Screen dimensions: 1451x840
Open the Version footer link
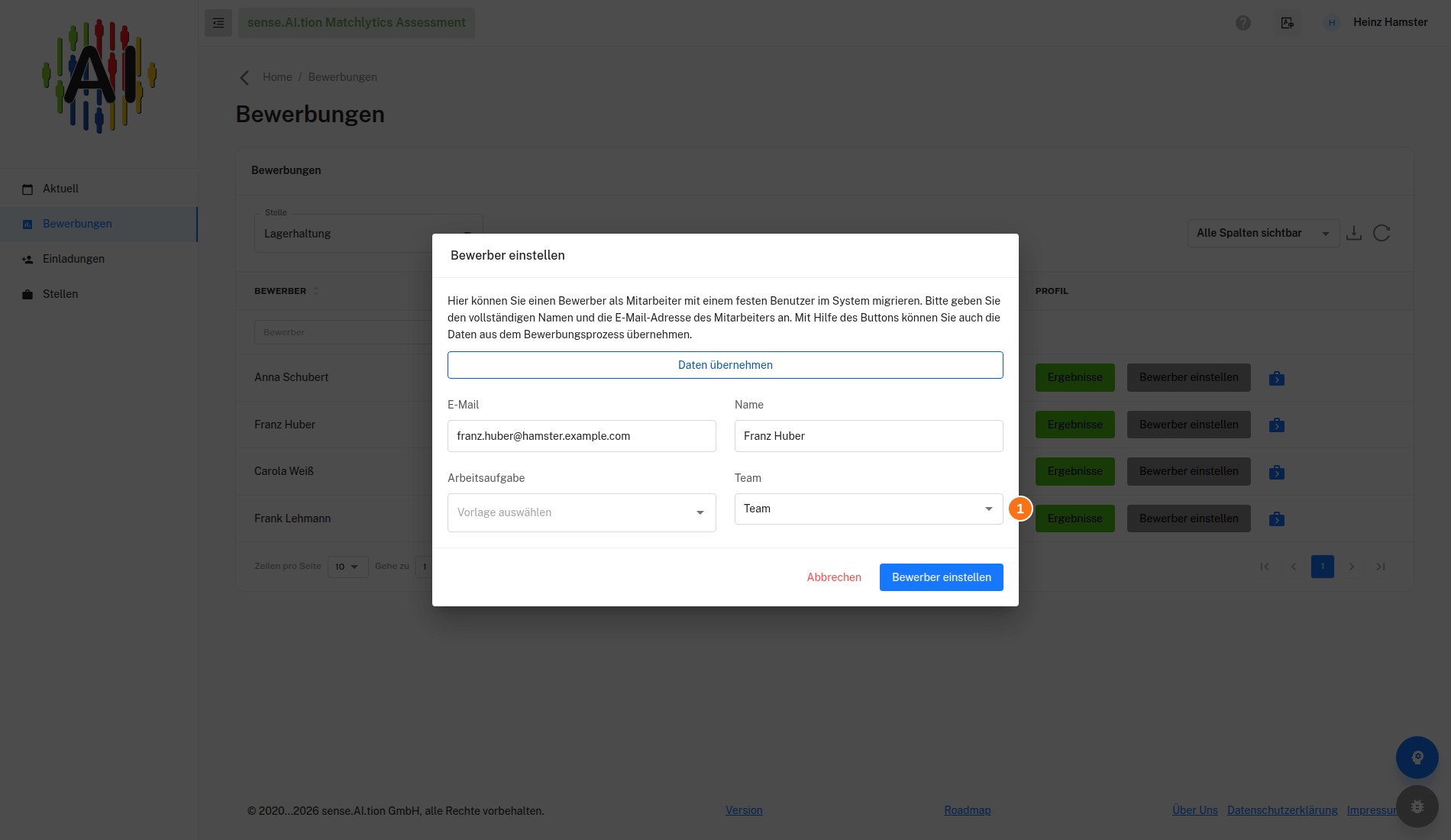744,810
